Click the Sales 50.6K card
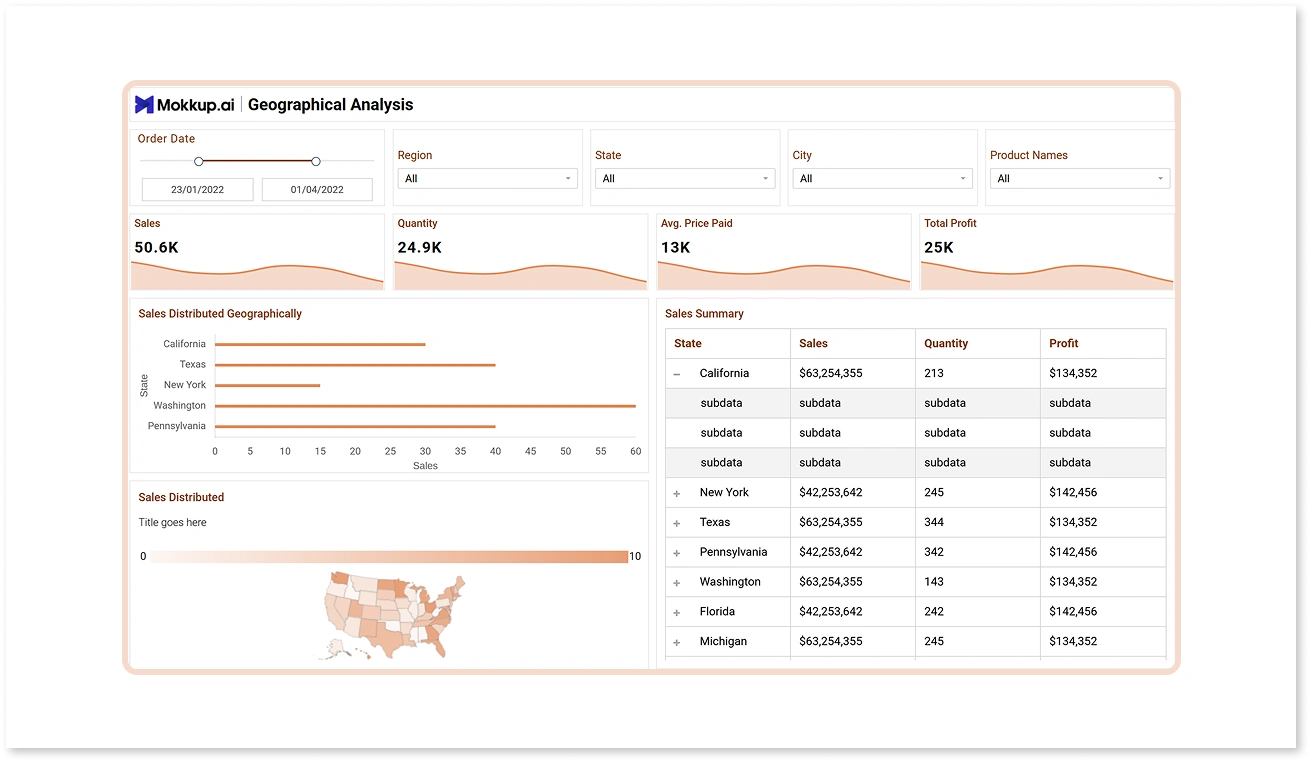Viewport: 1310px width, 762px height. pyautogui.click(x=257, y=252)
